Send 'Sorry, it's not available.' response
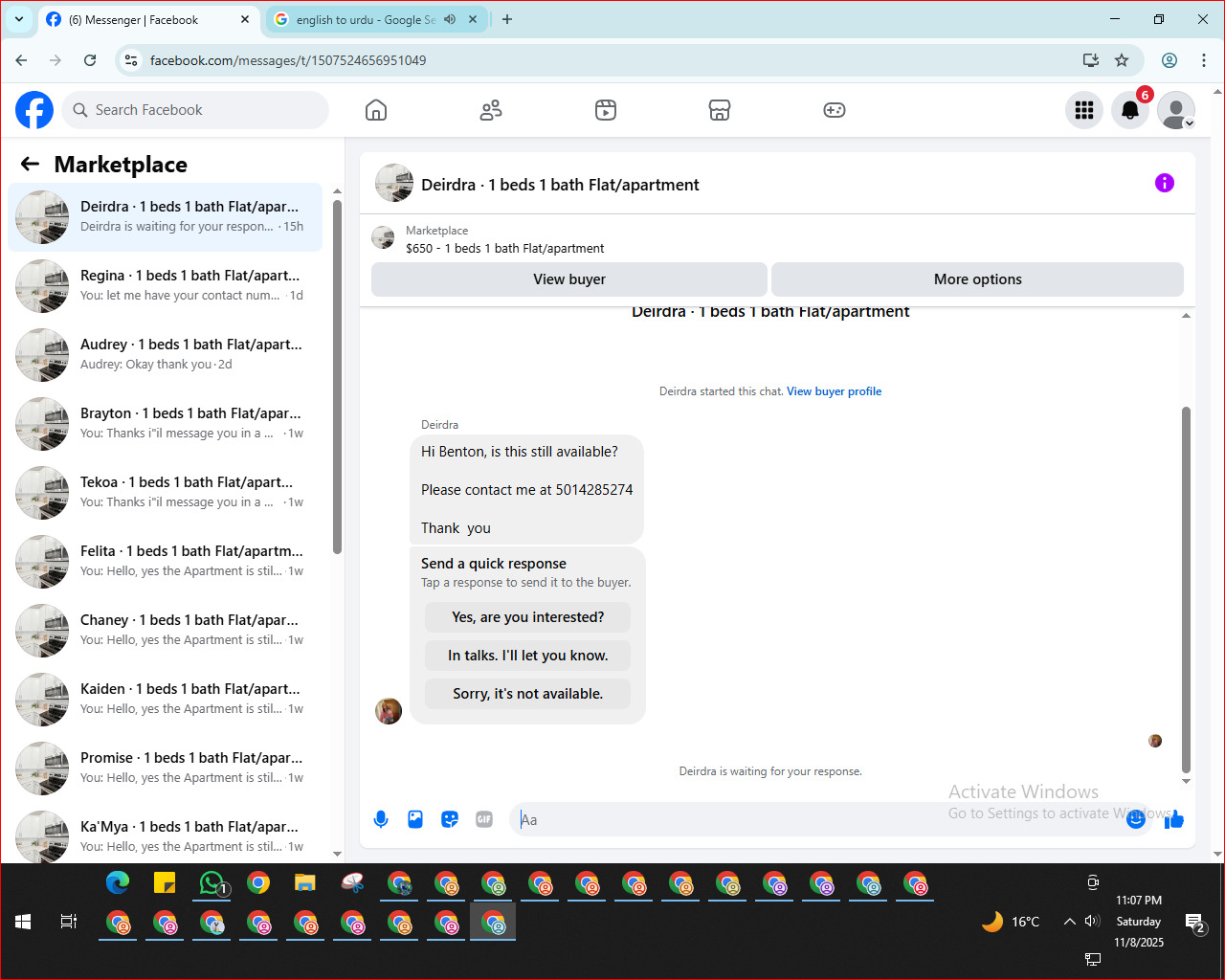 click(x=527, y=694)
